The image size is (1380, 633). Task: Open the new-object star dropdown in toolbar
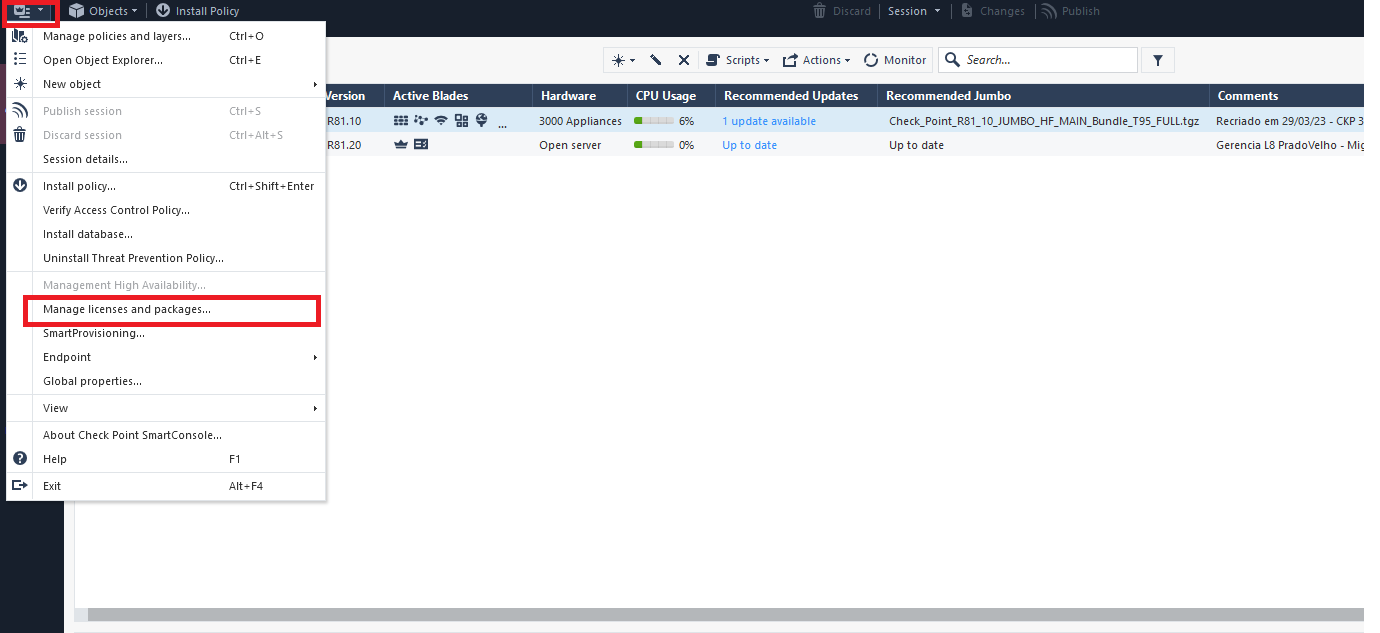pos(623,60)
